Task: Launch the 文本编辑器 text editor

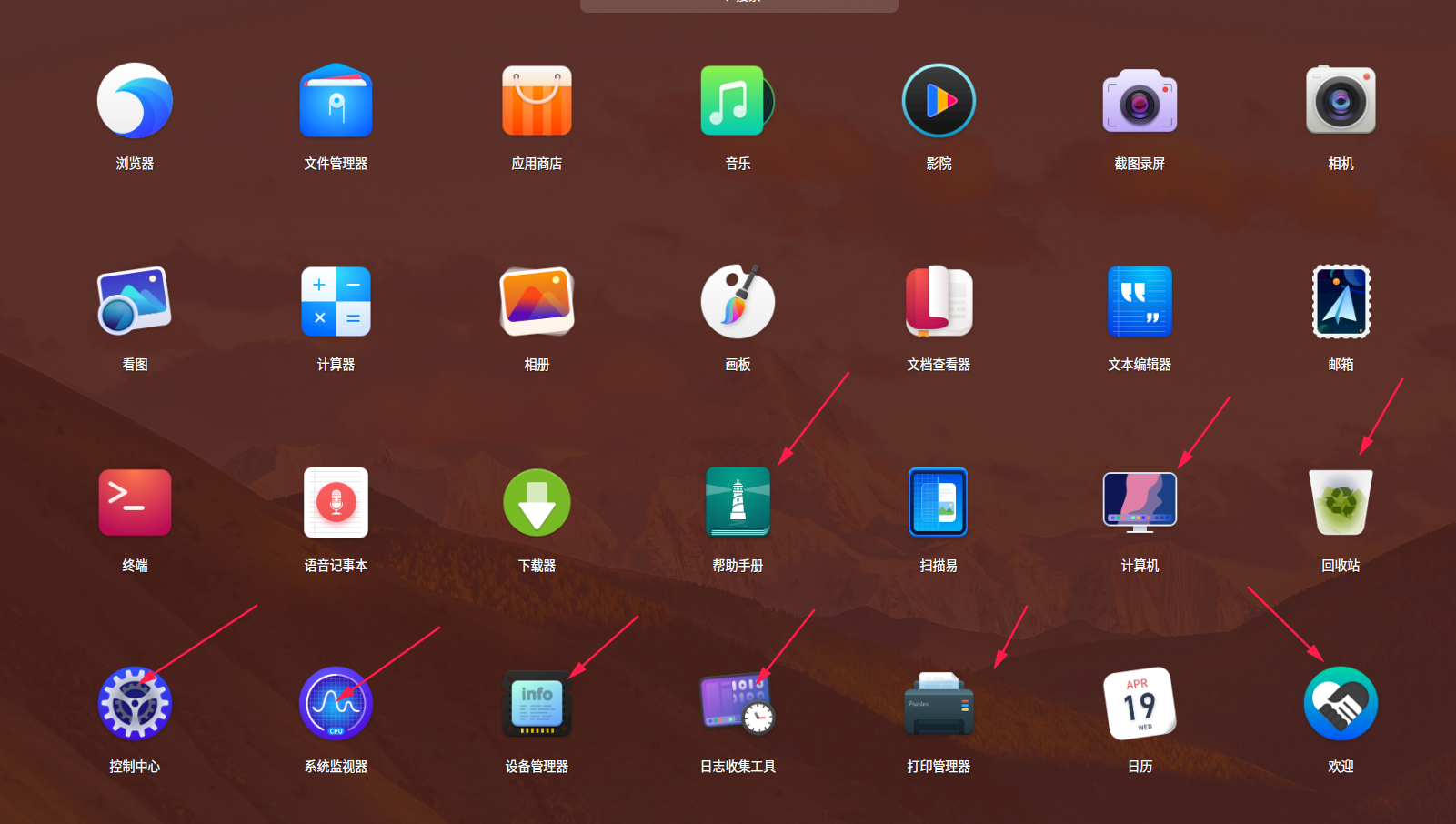Action: 1140,301
